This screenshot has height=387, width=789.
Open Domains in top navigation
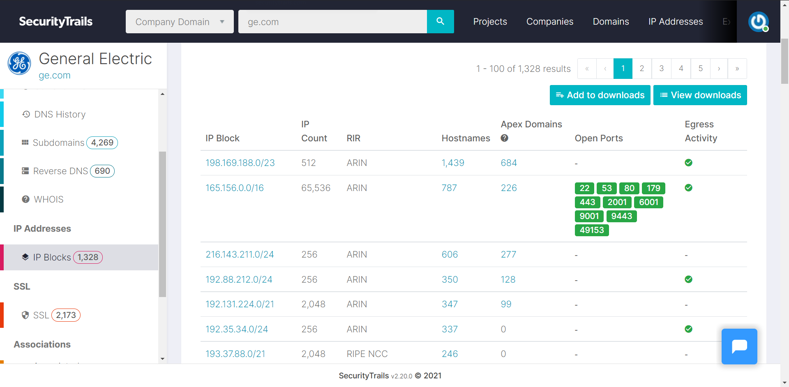611,22
